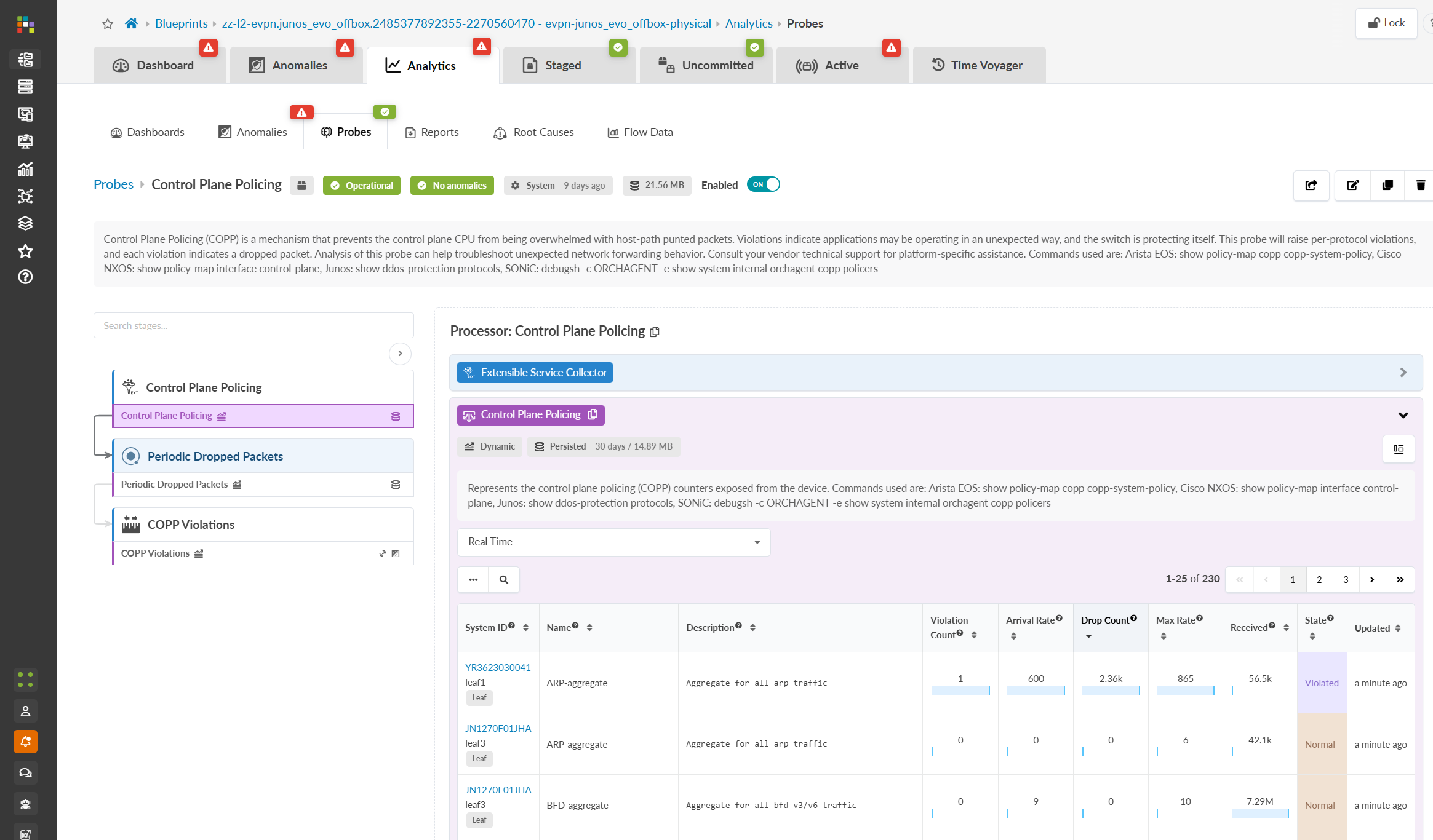Click the edit probe pencil icon
Screen dimensions: 1433x840
(x=1352, y=185)
